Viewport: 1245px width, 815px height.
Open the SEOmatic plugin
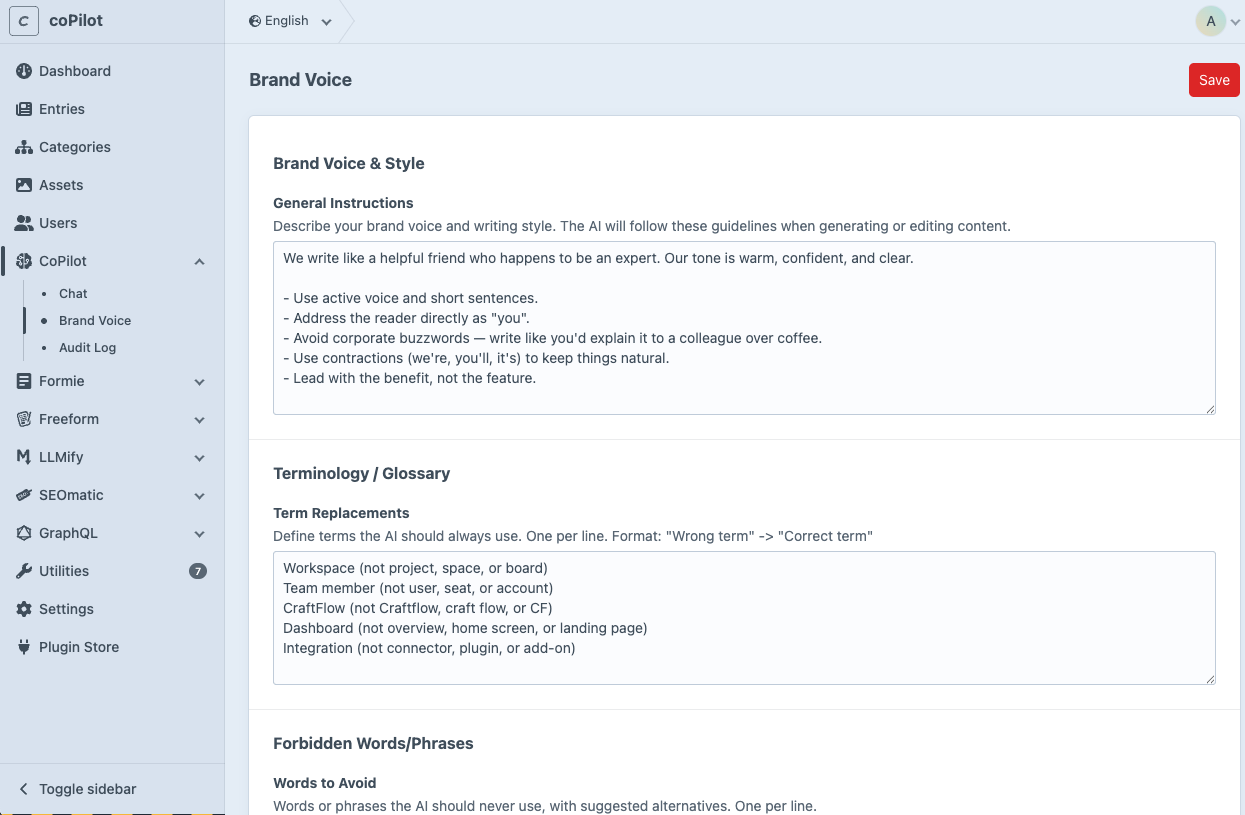70,495
